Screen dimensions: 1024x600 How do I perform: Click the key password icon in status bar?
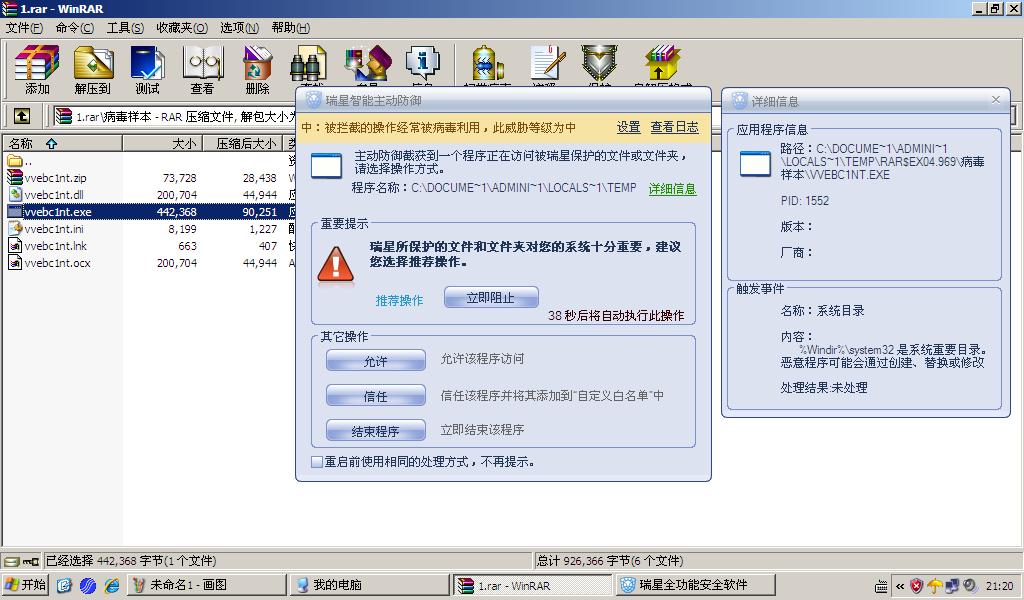(x=31, y=561)
